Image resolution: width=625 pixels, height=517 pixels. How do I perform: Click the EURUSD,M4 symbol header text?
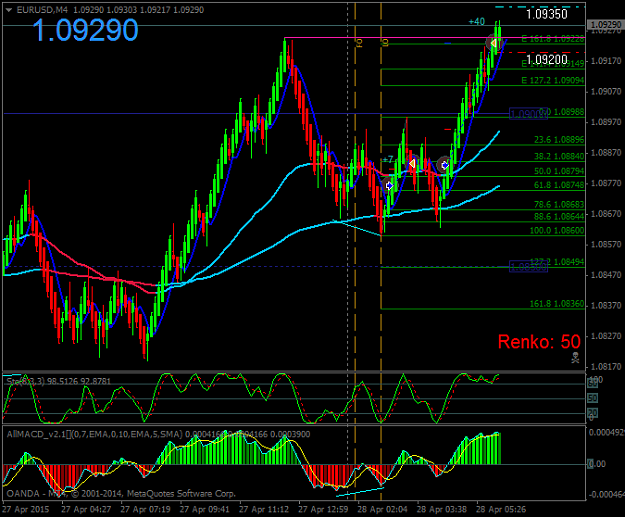coord(42,10)
